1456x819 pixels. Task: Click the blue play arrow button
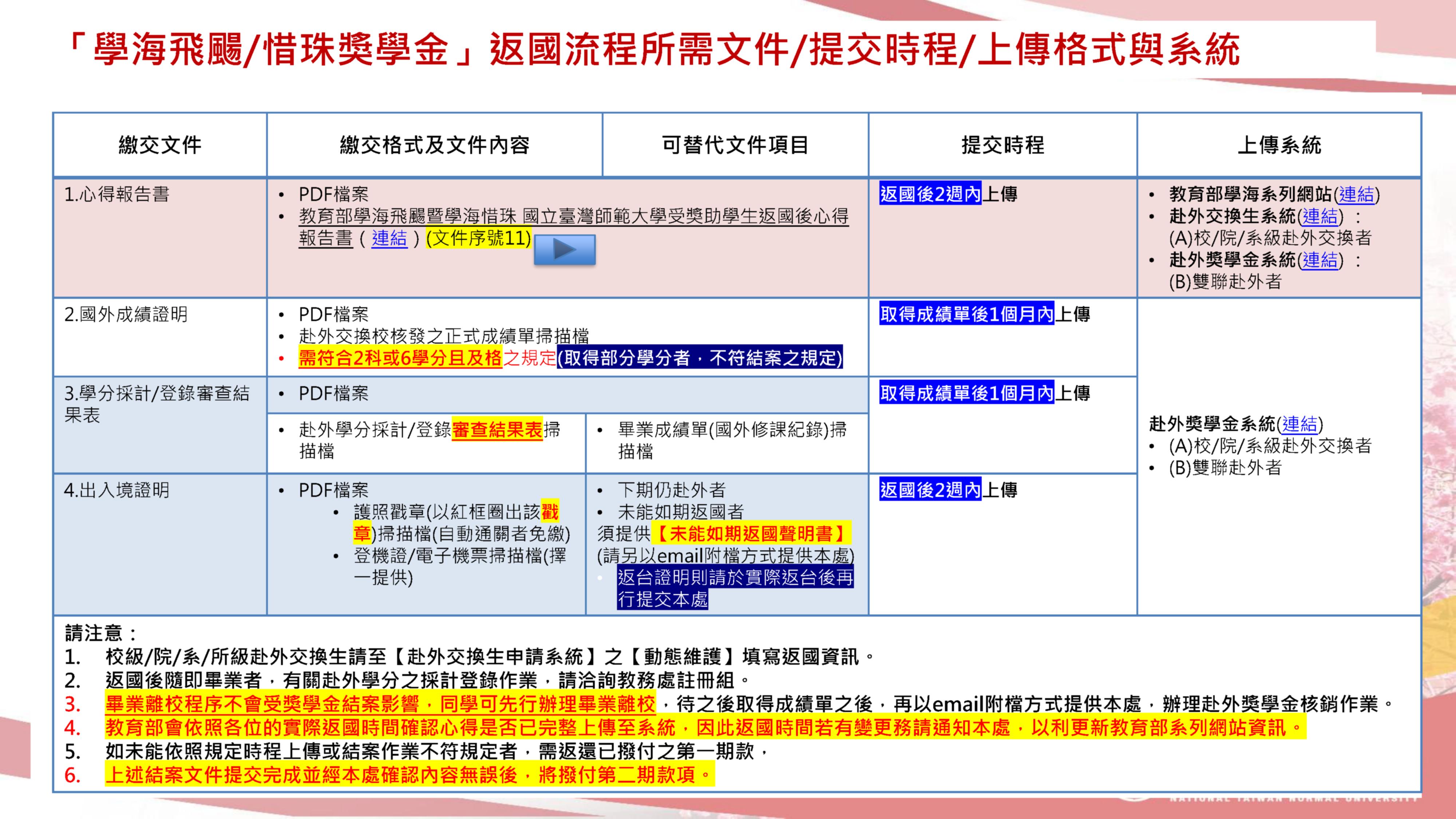[x=564, y=249]
